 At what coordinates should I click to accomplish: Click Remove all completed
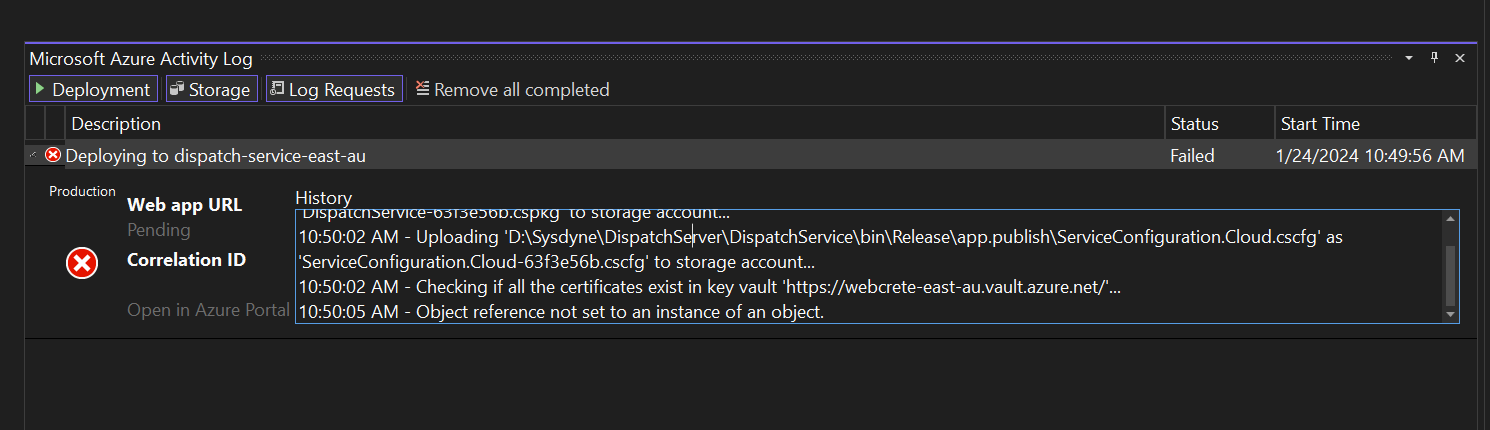tap(512, 90)
